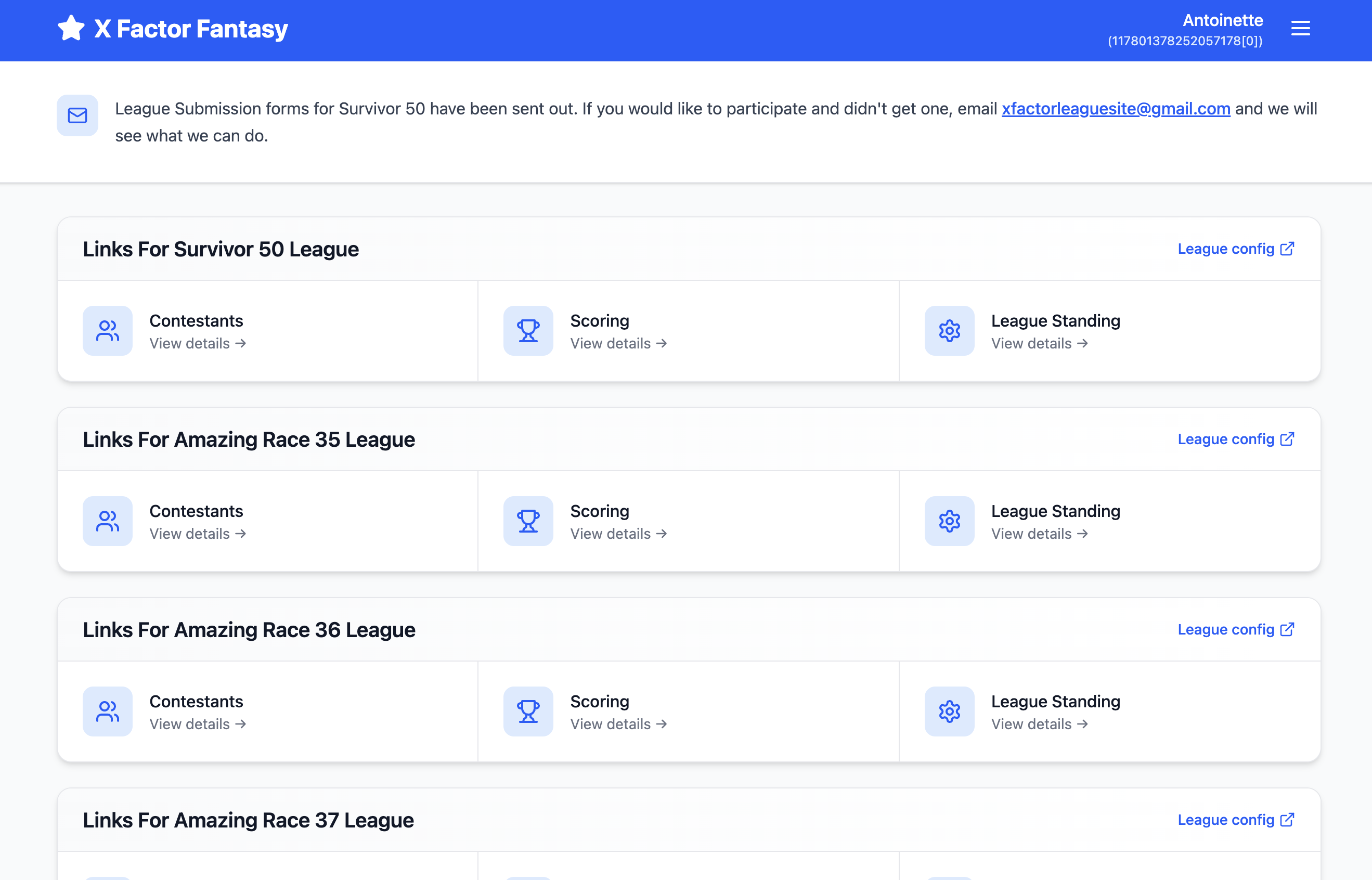The width and height of the screenshot is (1372, 880).
Task: Open League config for Amazing Race 37
Action: click(1235, 820)
